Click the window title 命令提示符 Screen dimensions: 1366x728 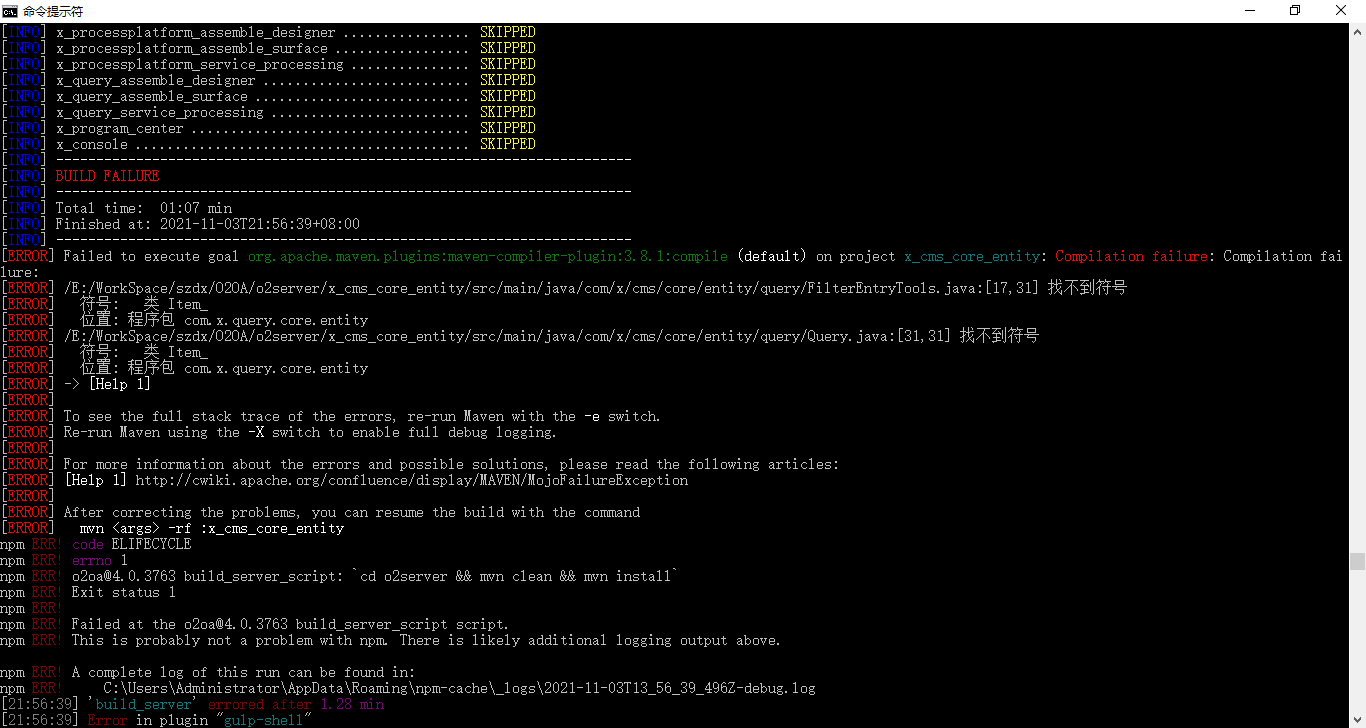(53, 11)
